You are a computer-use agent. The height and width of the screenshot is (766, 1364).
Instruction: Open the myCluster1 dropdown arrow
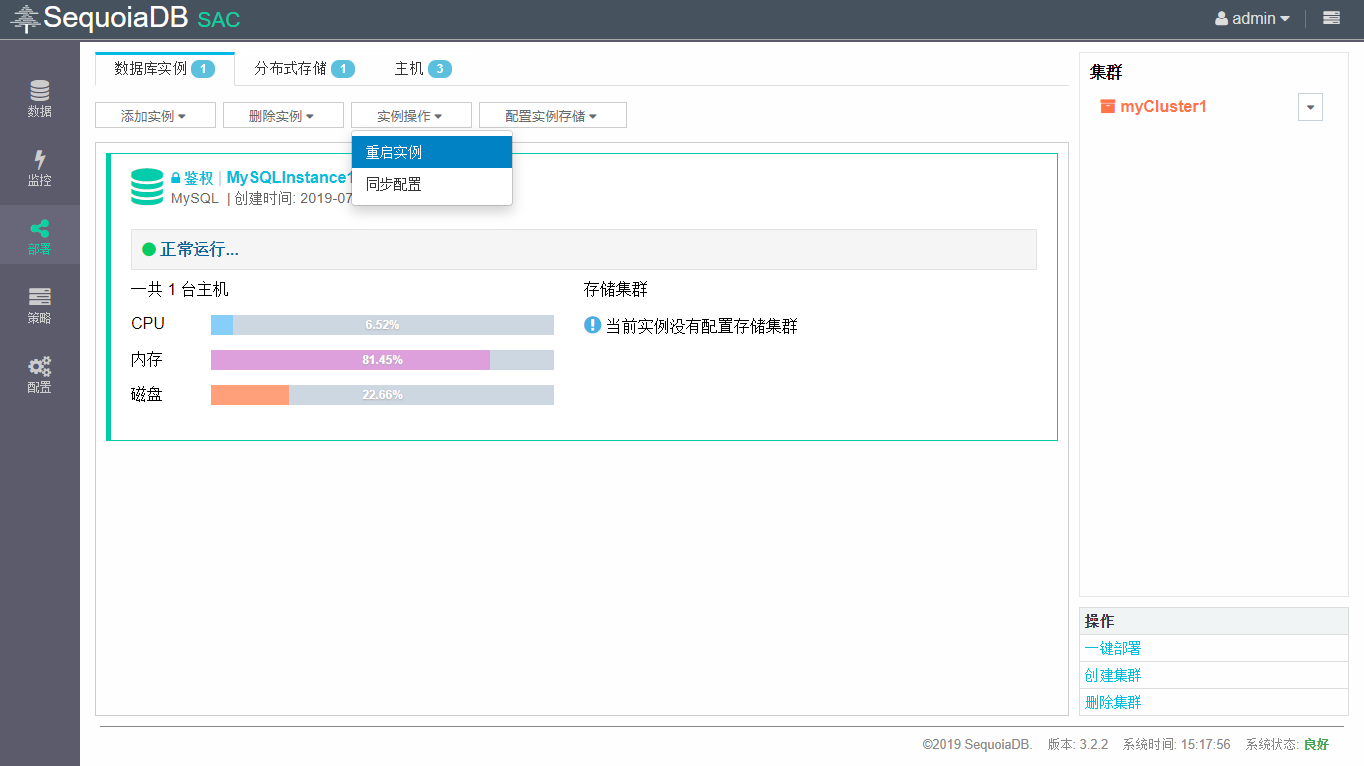click(x=1310, y=107)
